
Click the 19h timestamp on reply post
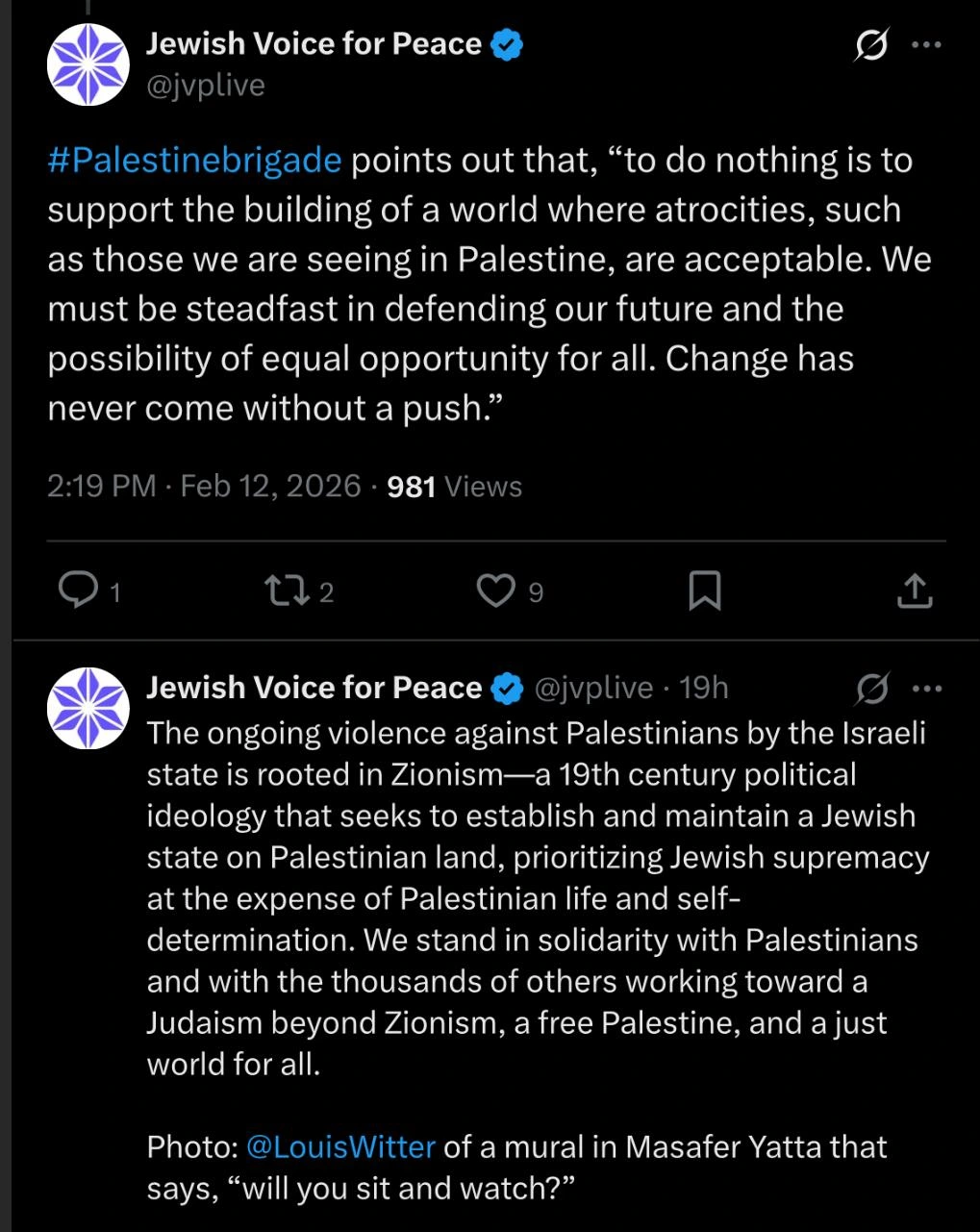pyautogui.click(x=704, y=688)
